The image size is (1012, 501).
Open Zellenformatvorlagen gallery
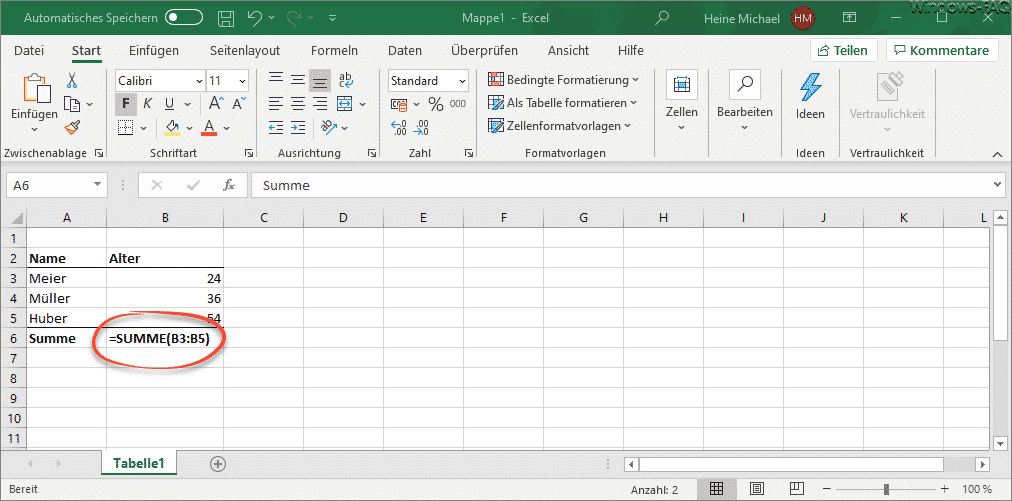560,126
